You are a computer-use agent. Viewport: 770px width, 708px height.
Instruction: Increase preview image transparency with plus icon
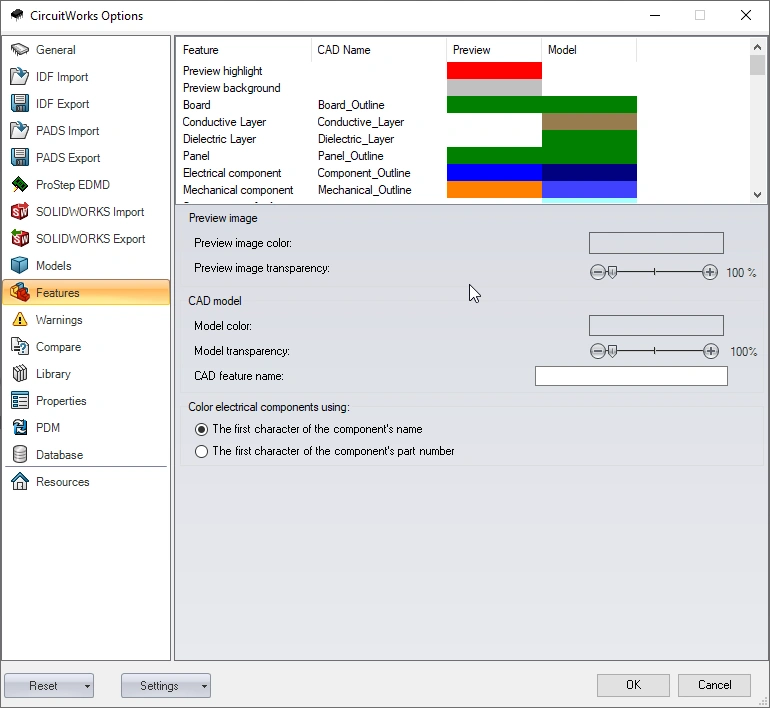point(710,272)
